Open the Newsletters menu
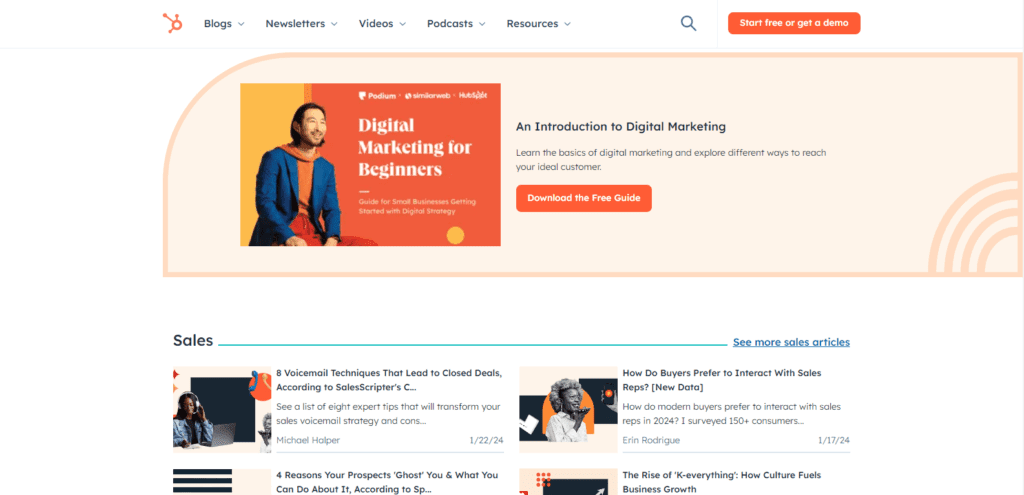The height and width of the screenshot is (495, 1024). click(302, 24)
